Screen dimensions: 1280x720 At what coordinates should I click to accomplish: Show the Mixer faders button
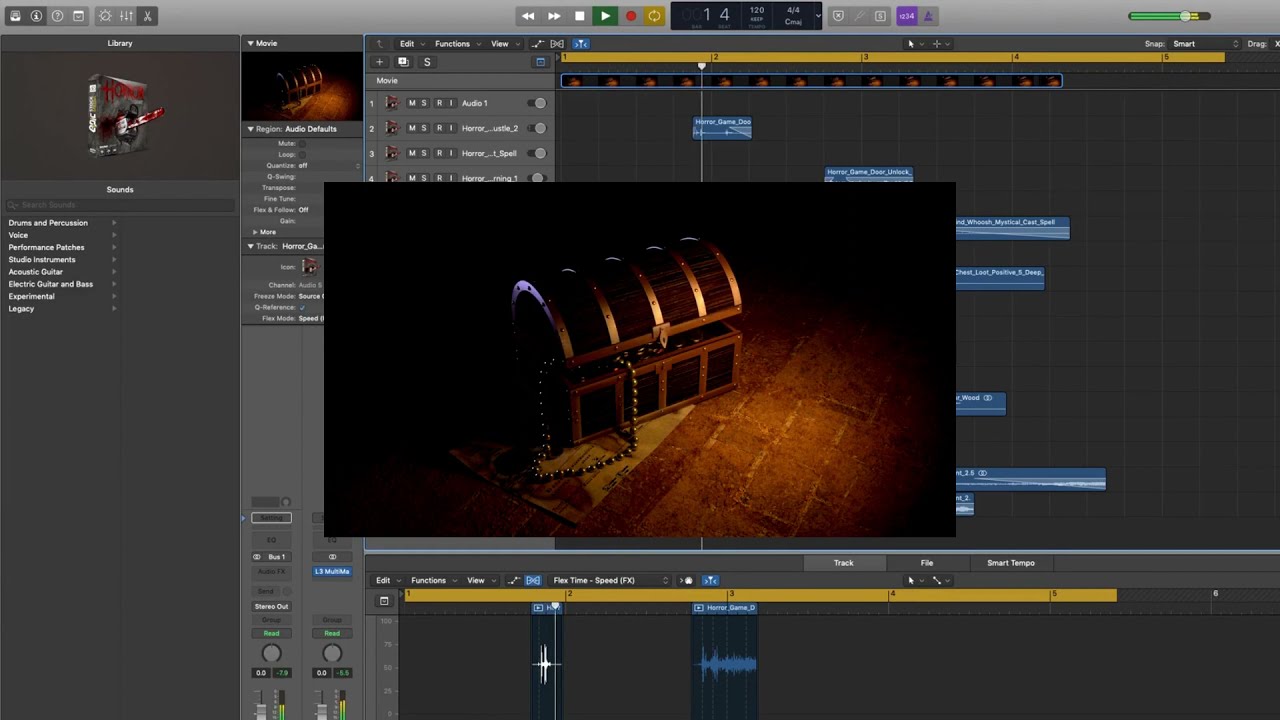tap(126, 16)
